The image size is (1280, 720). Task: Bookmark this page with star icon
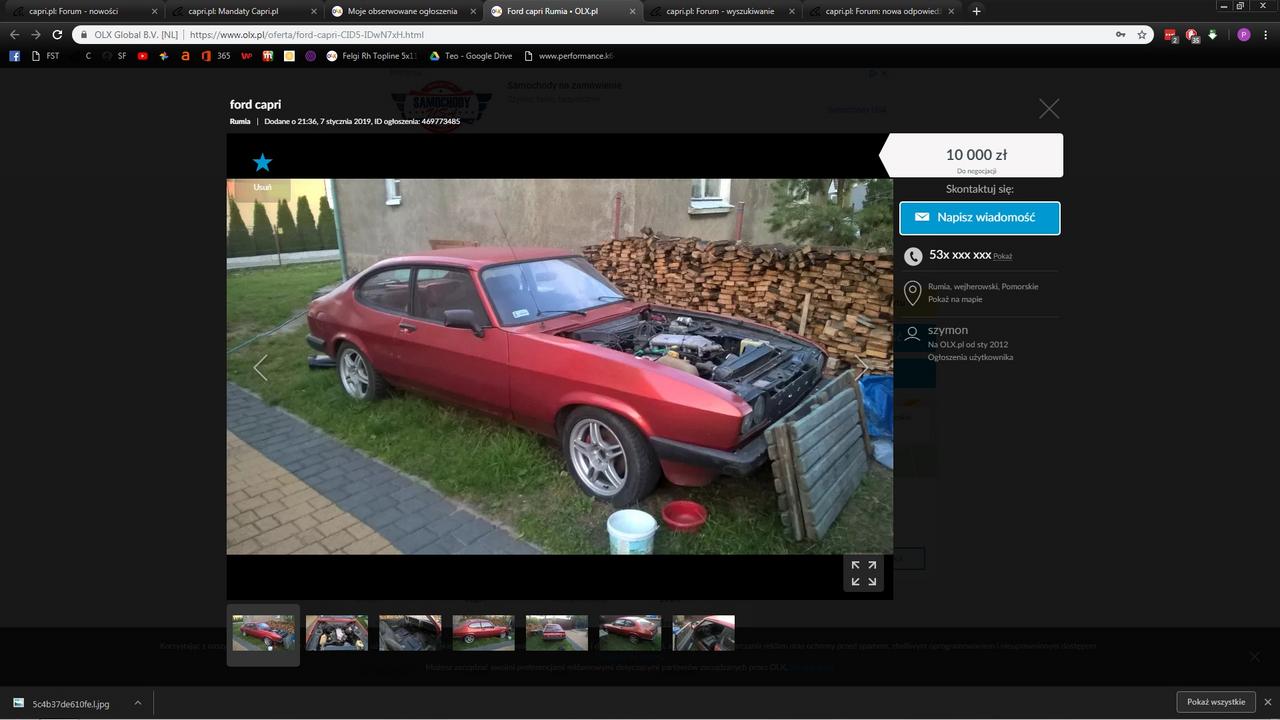[x=1141, y=34]
